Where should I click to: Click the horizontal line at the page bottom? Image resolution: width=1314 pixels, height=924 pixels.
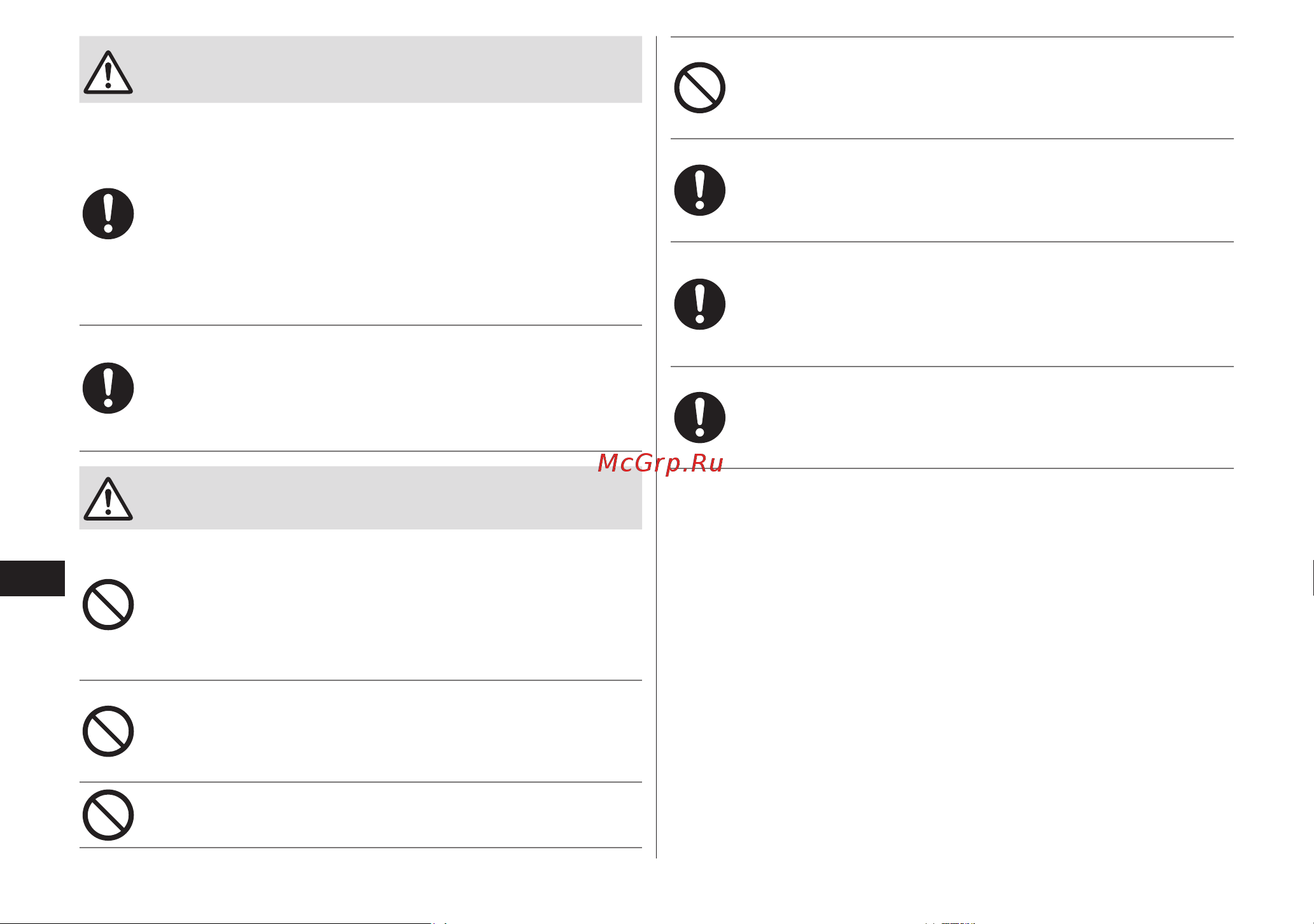(215, 923)
